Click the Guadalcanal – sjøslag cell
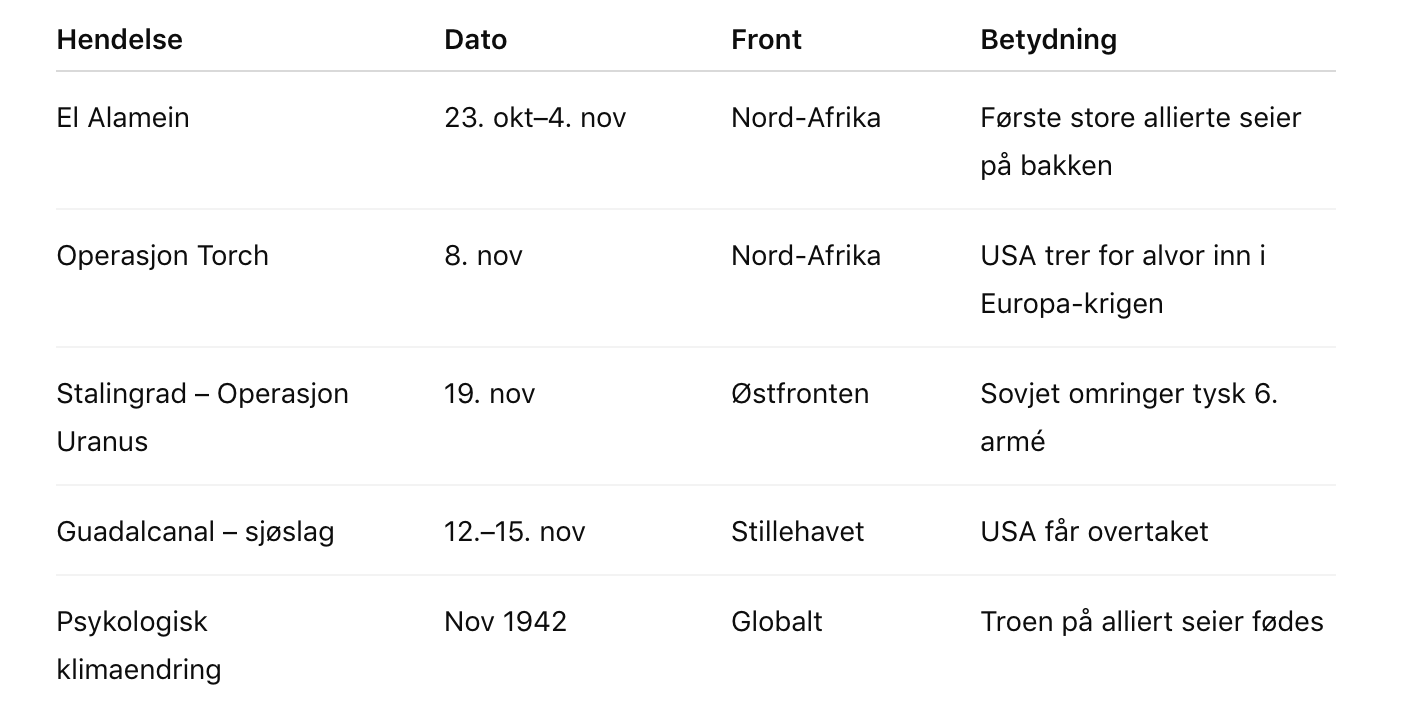Screen dimensions: 1406x725 coord(195,531)
